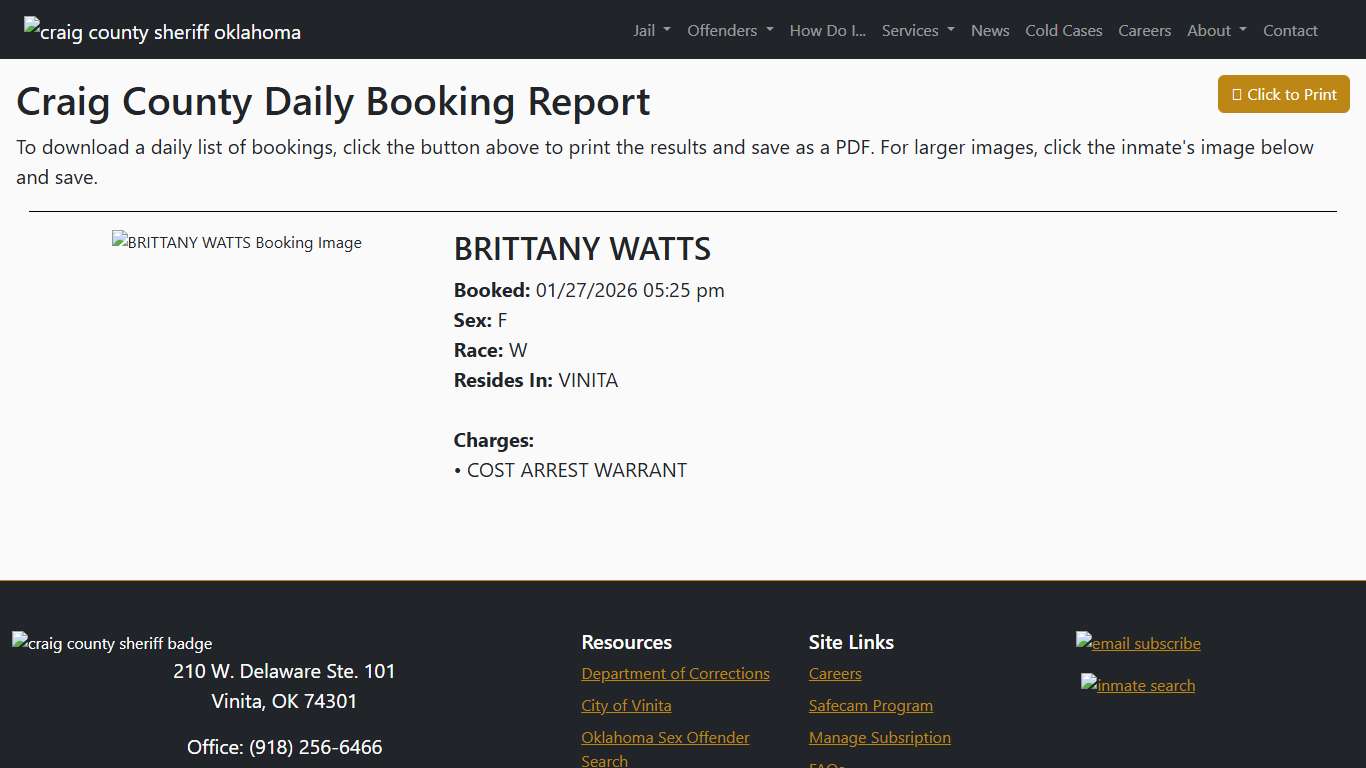Open the email subscribe icon link

(1138, 643)
